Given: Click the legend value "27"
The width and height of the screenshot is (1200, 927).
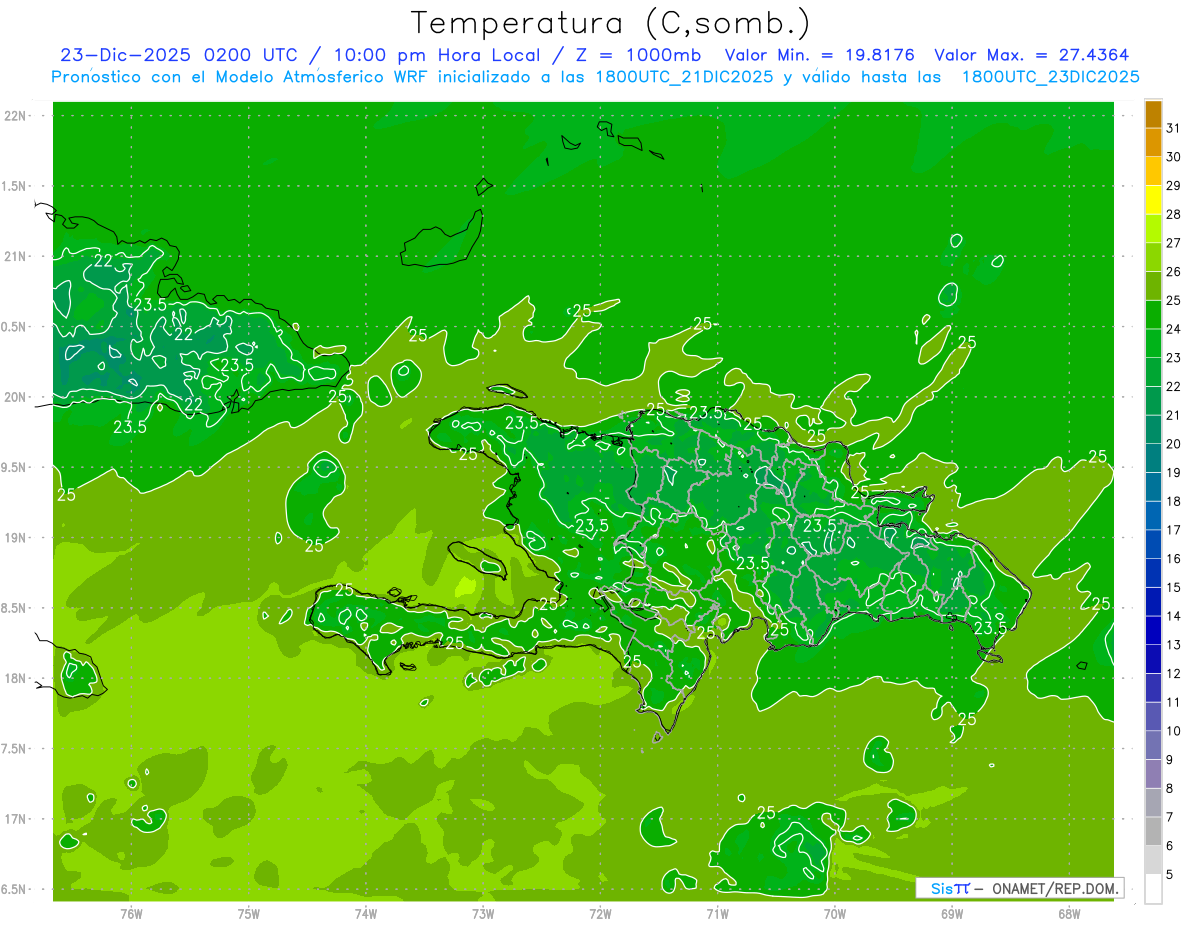Looking at the screenshot, I should pos(1174,242).
